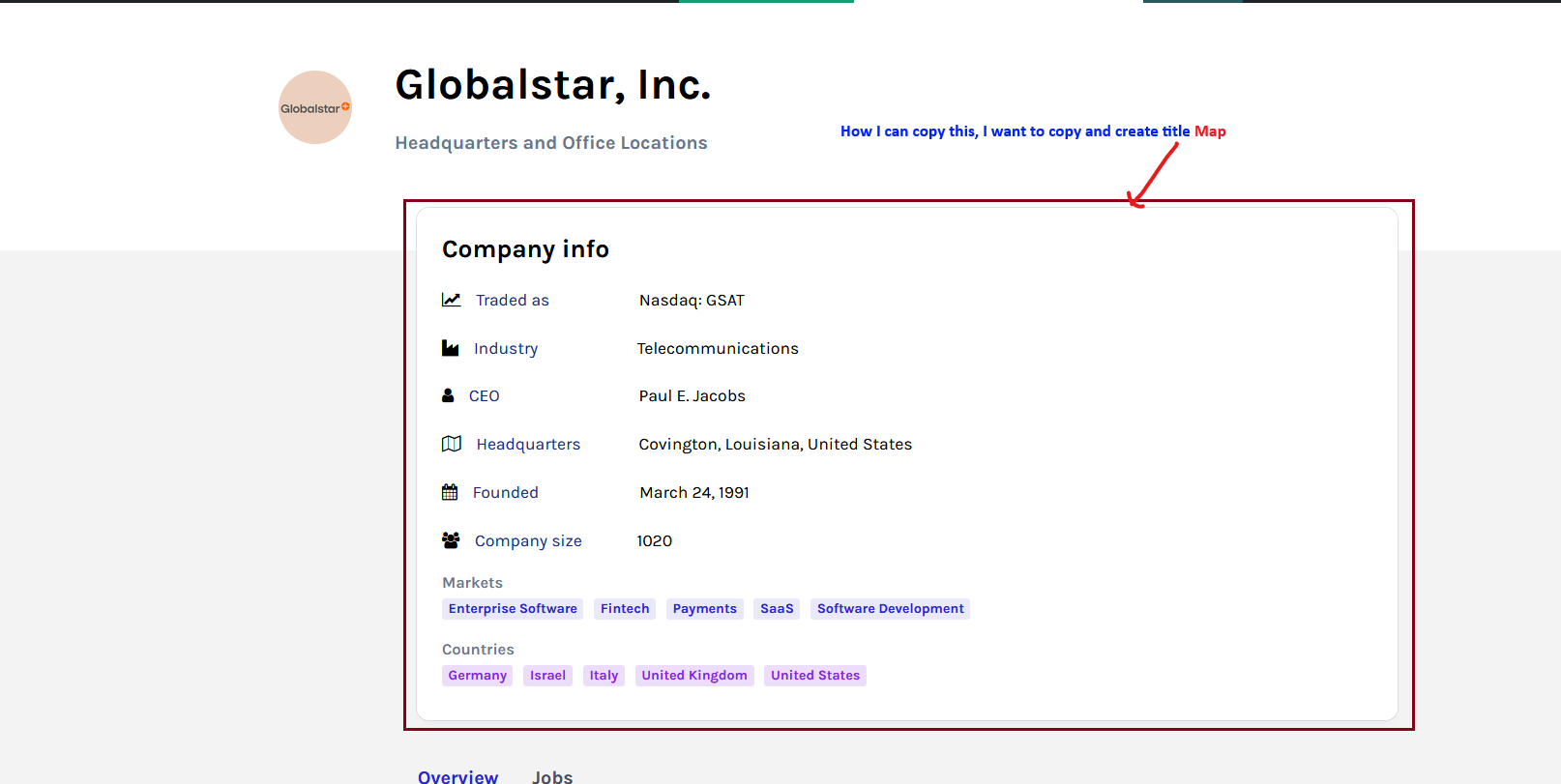Click the Traded as label
Viewport: 1561px width, 784px height.
click(x=513, y=301)
